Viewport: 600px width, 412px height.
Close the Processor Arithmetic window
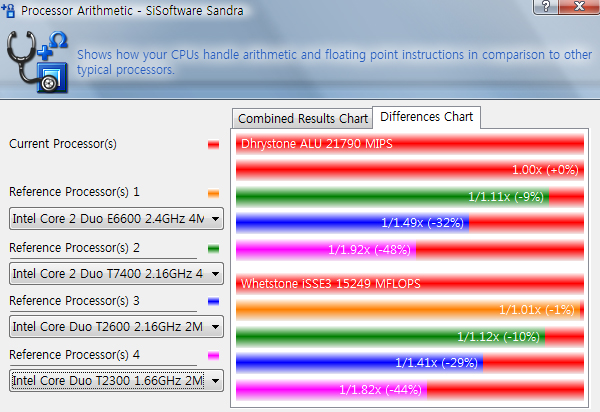click(x=579, y=6)
